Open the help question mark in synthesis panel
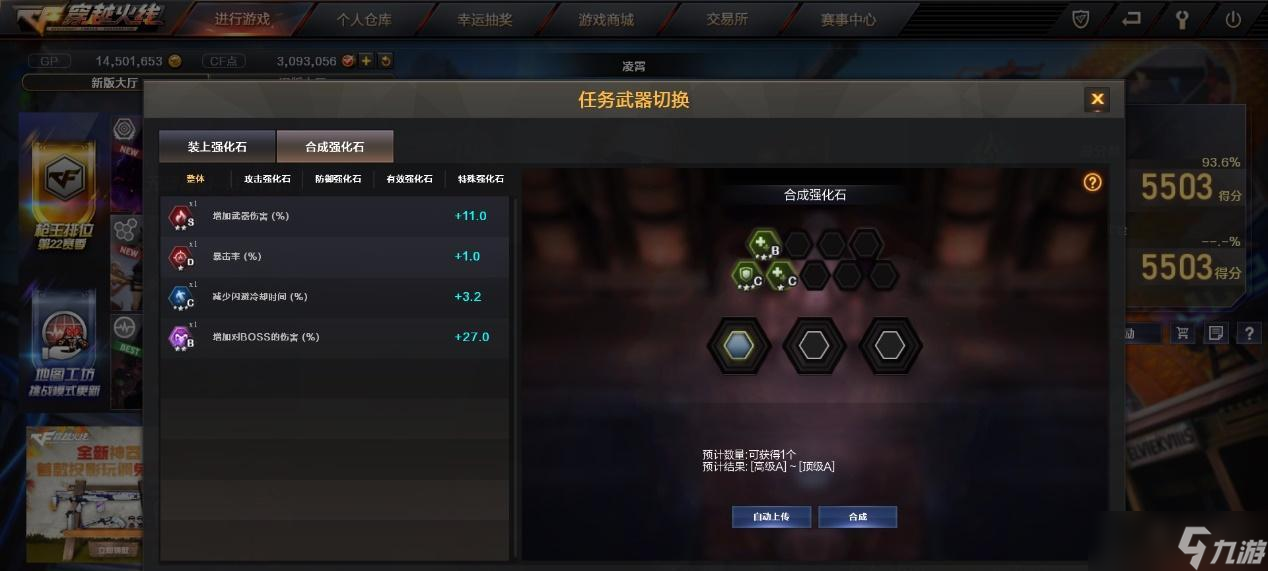Viewport: 1268px width, 571px height. click(1092, 182)
